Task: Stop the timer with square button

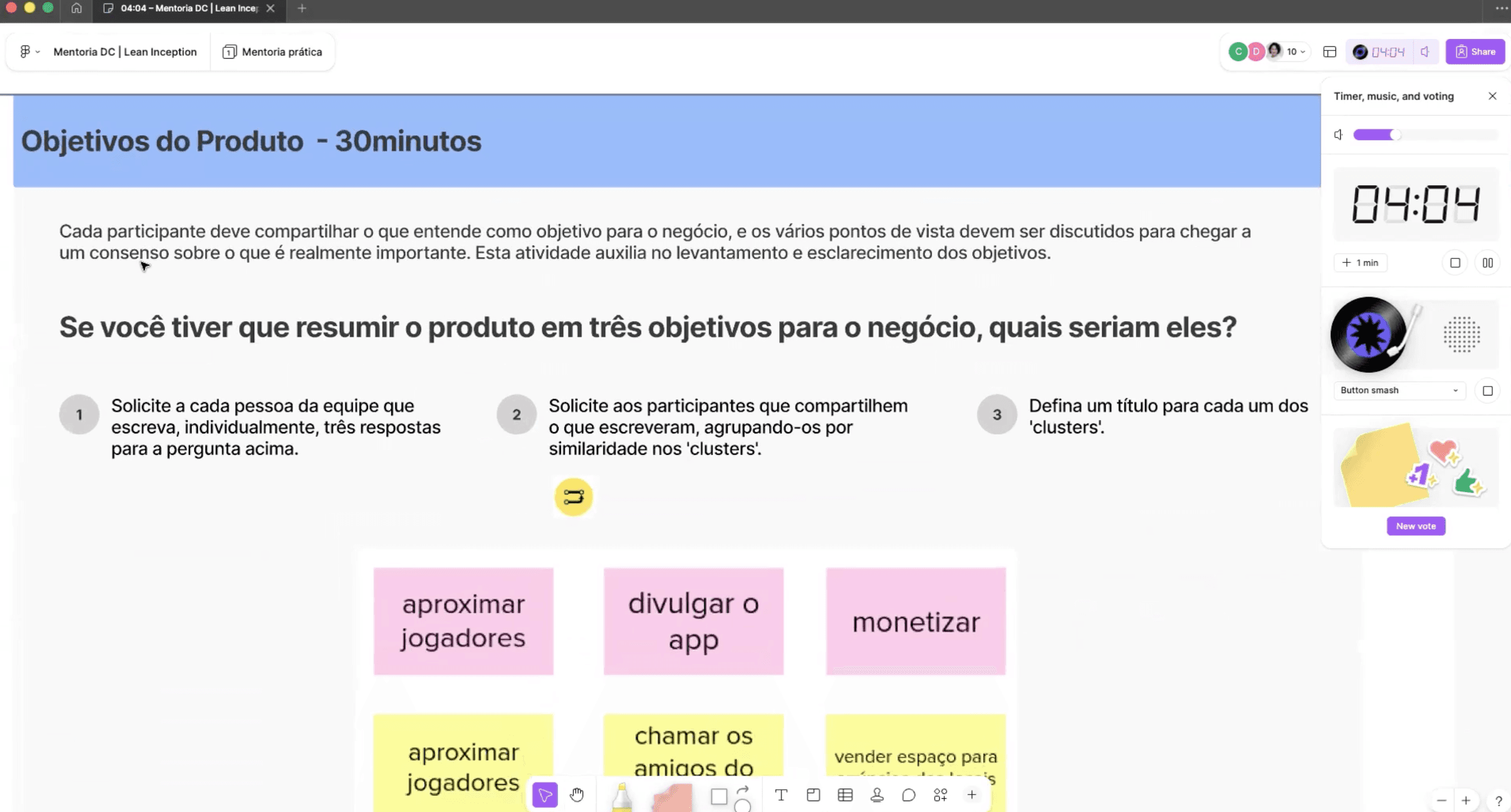Action: pos(1455,262)
